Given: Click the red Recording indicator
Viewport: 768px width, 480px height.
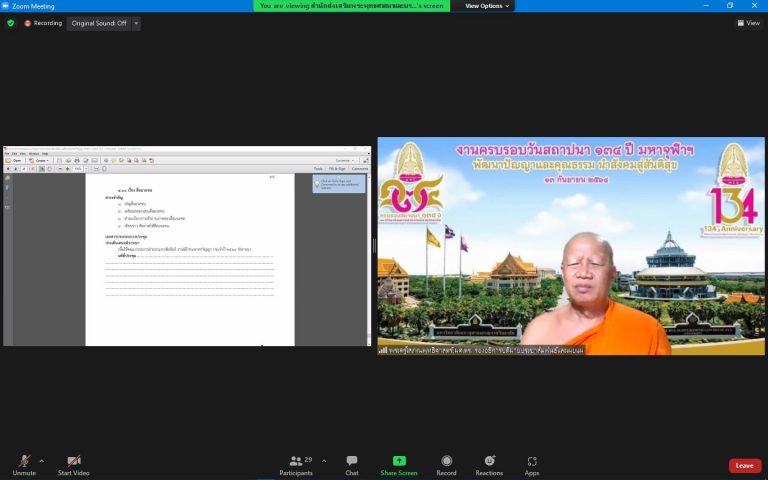Looking at the screenshot, I should (43, 23).
